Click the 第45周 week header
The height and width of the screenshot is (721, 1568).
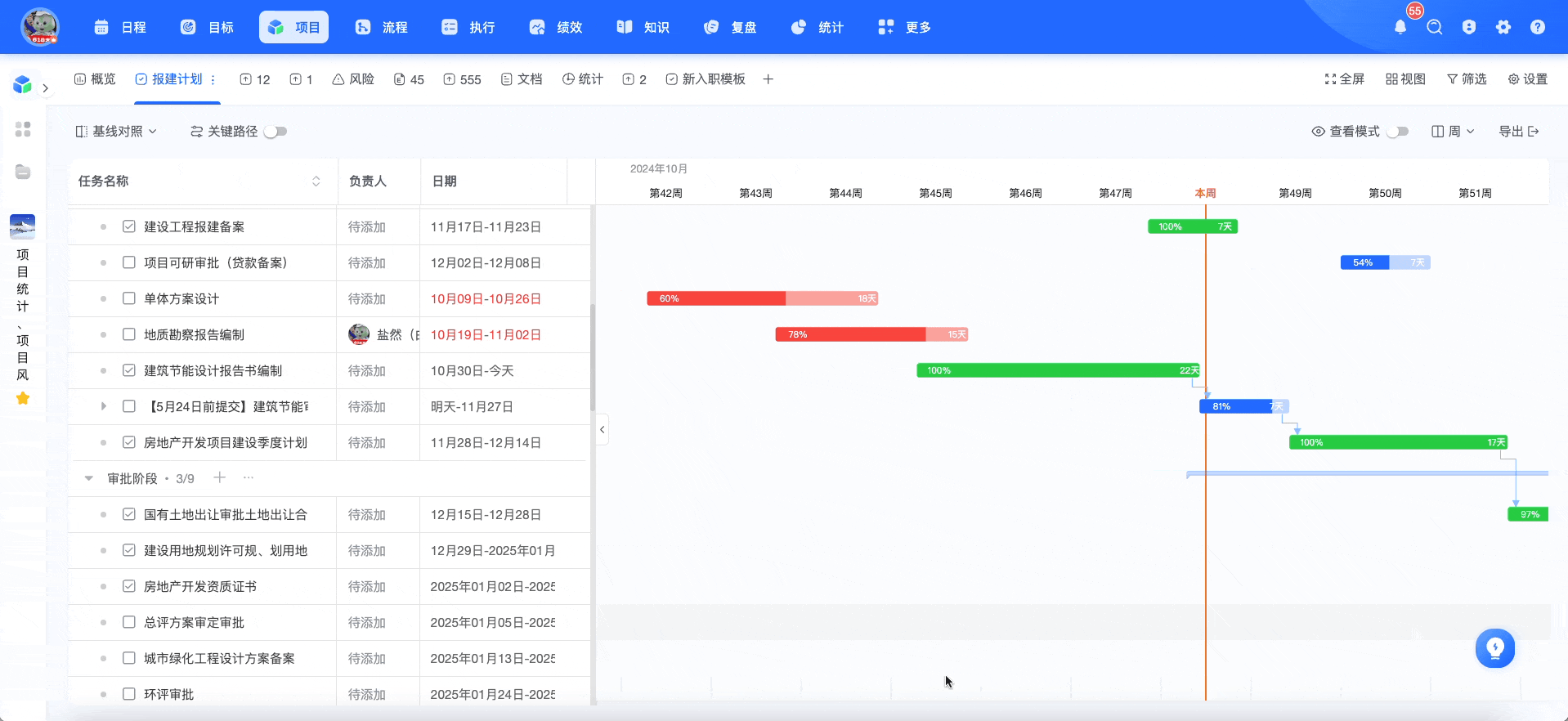935,194
